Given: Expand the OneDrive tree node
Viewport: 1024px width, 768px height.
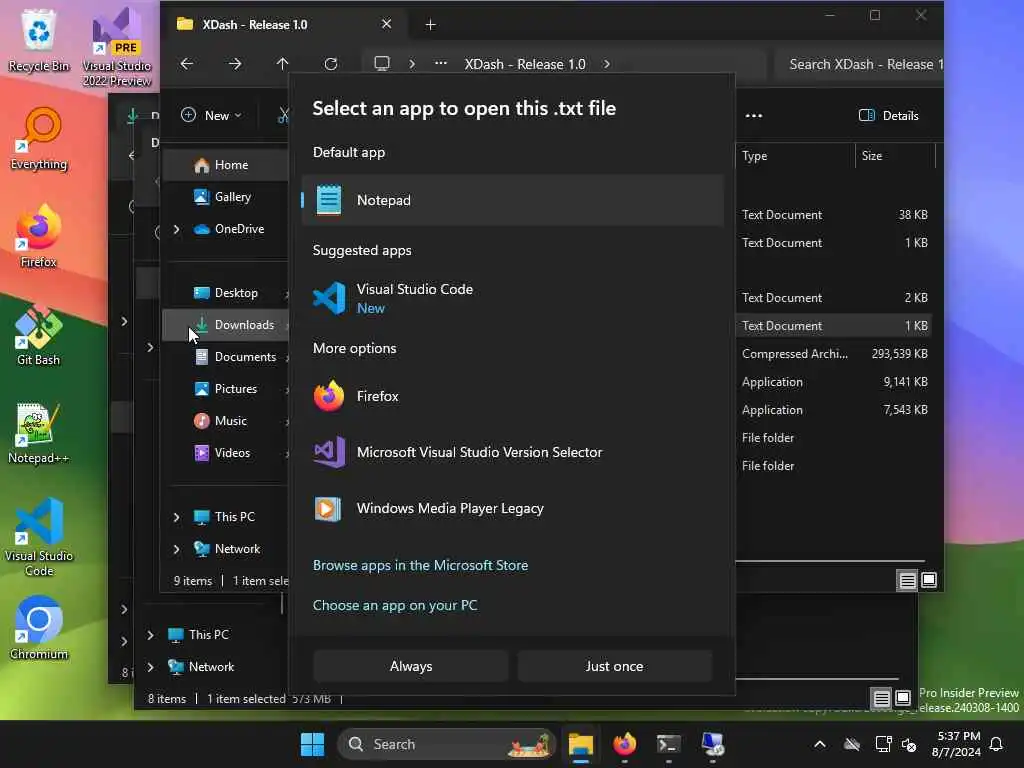Looking at the screenshot, I should point(176,229).
